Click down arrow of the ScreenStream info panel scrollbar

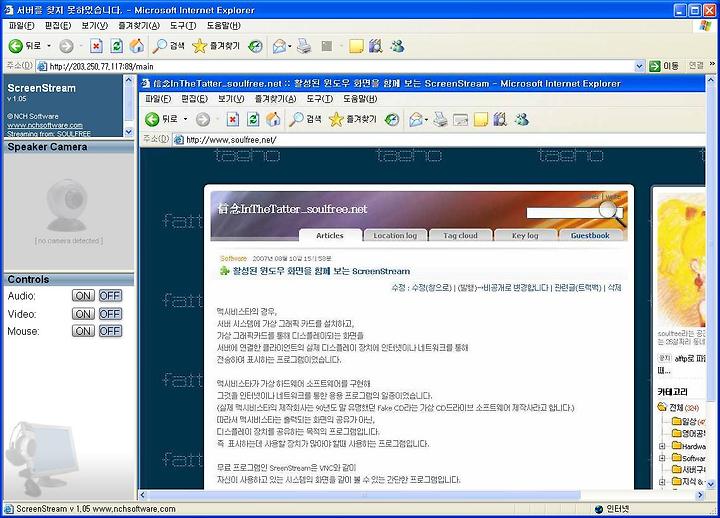pos(129,132)
